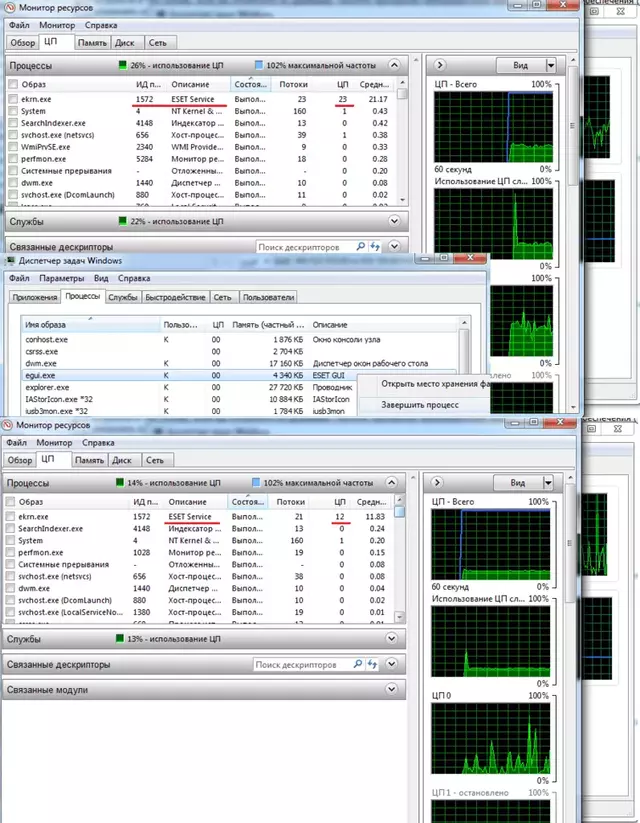Expand Связанные дескрипторы in 14% CPU monitor
Image resolution: width=640 pixels, height=823 pixels.
(392, 664)
